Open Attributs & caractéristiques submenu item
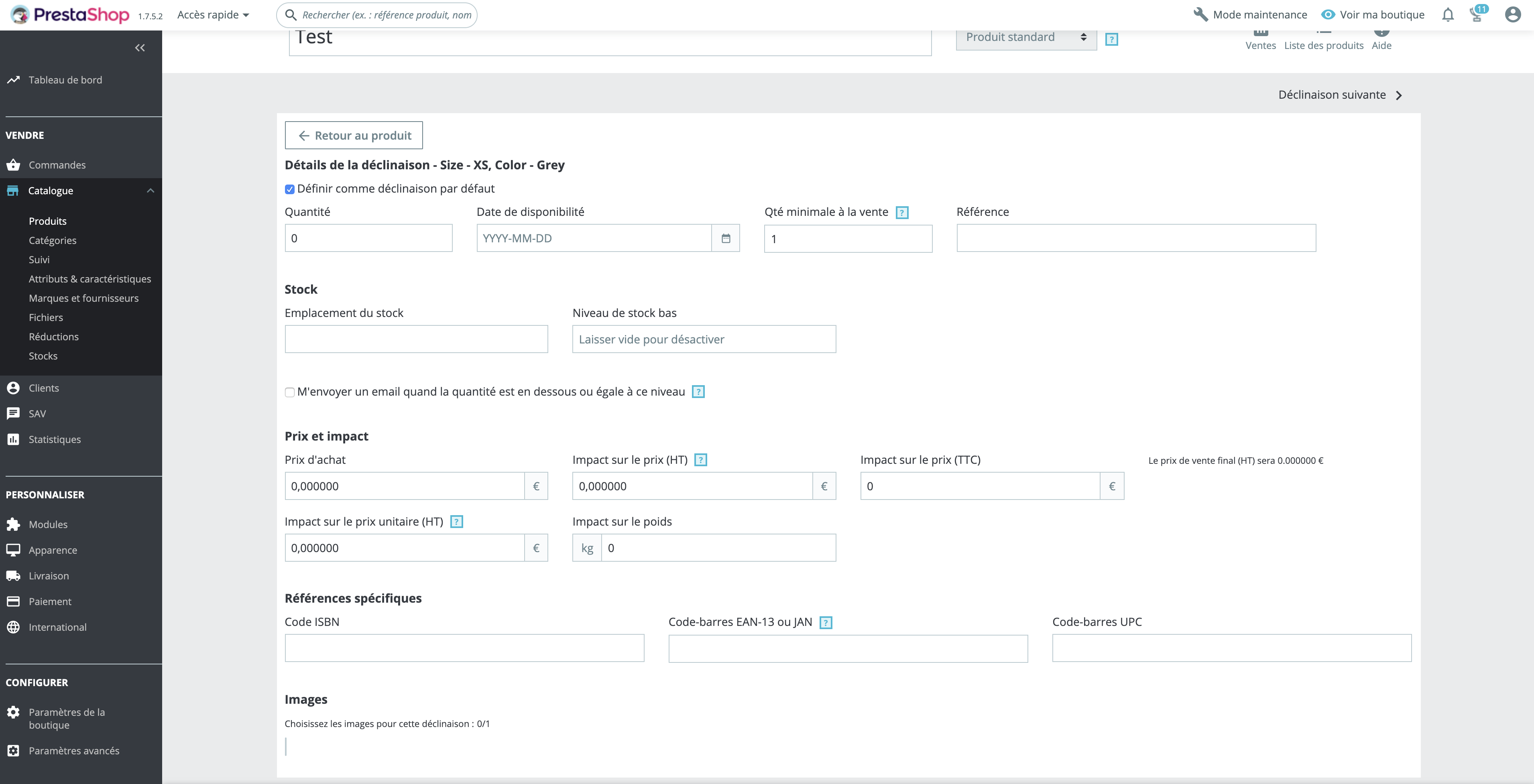Image resolution: width=1534 pixels, height=784 pixels. point(90,278)
